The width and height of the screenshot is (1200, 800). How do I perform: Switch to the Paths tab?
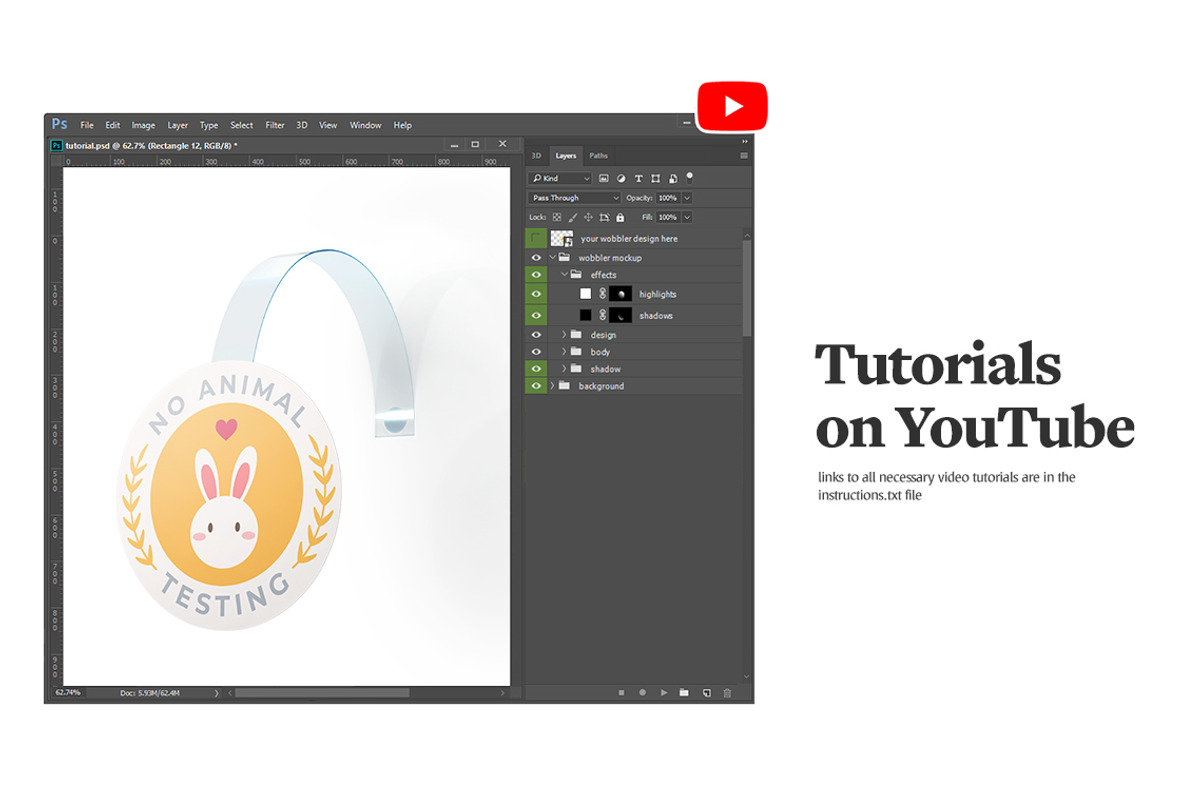pyautogui.click(x=598, y=156)
